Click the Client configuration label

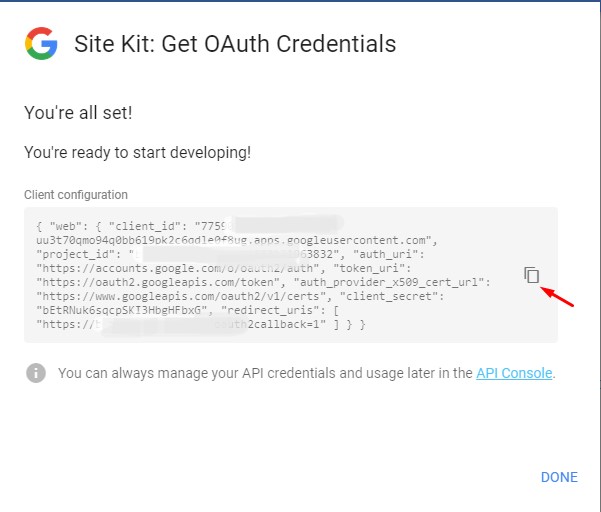pos(76,195)
